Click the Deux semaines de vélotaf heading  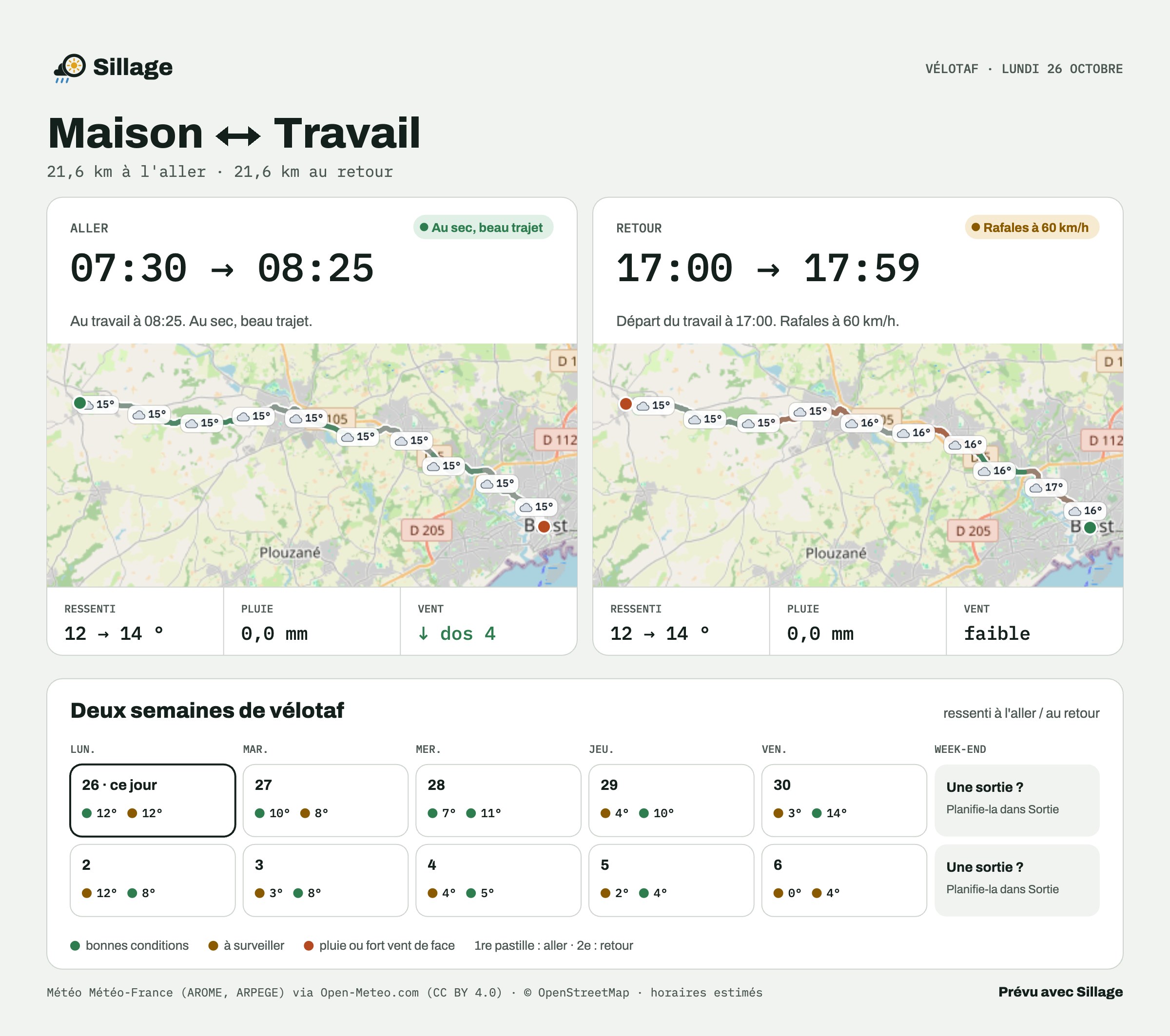click(207, 710)
